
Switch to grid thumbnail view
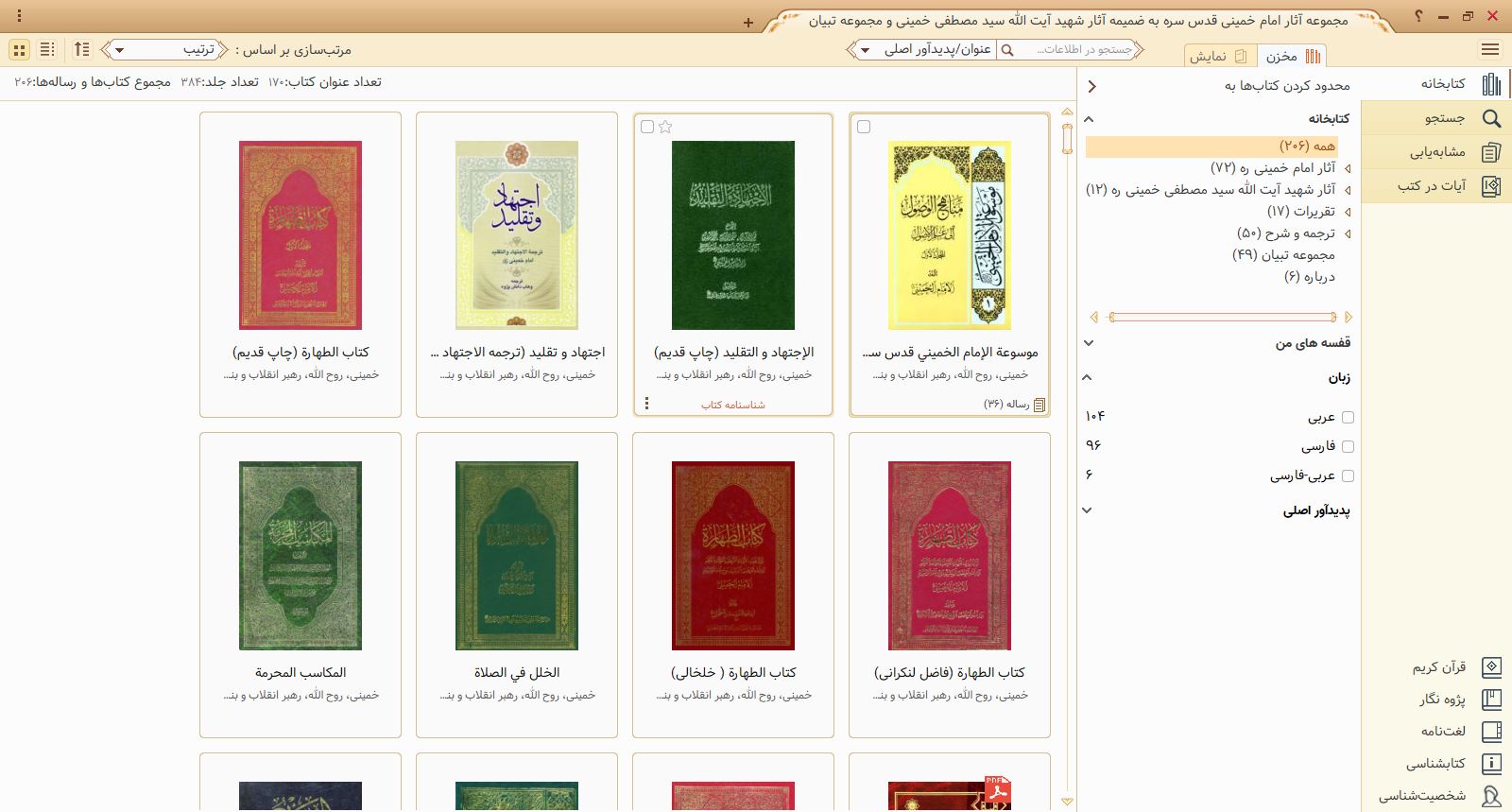19,49
